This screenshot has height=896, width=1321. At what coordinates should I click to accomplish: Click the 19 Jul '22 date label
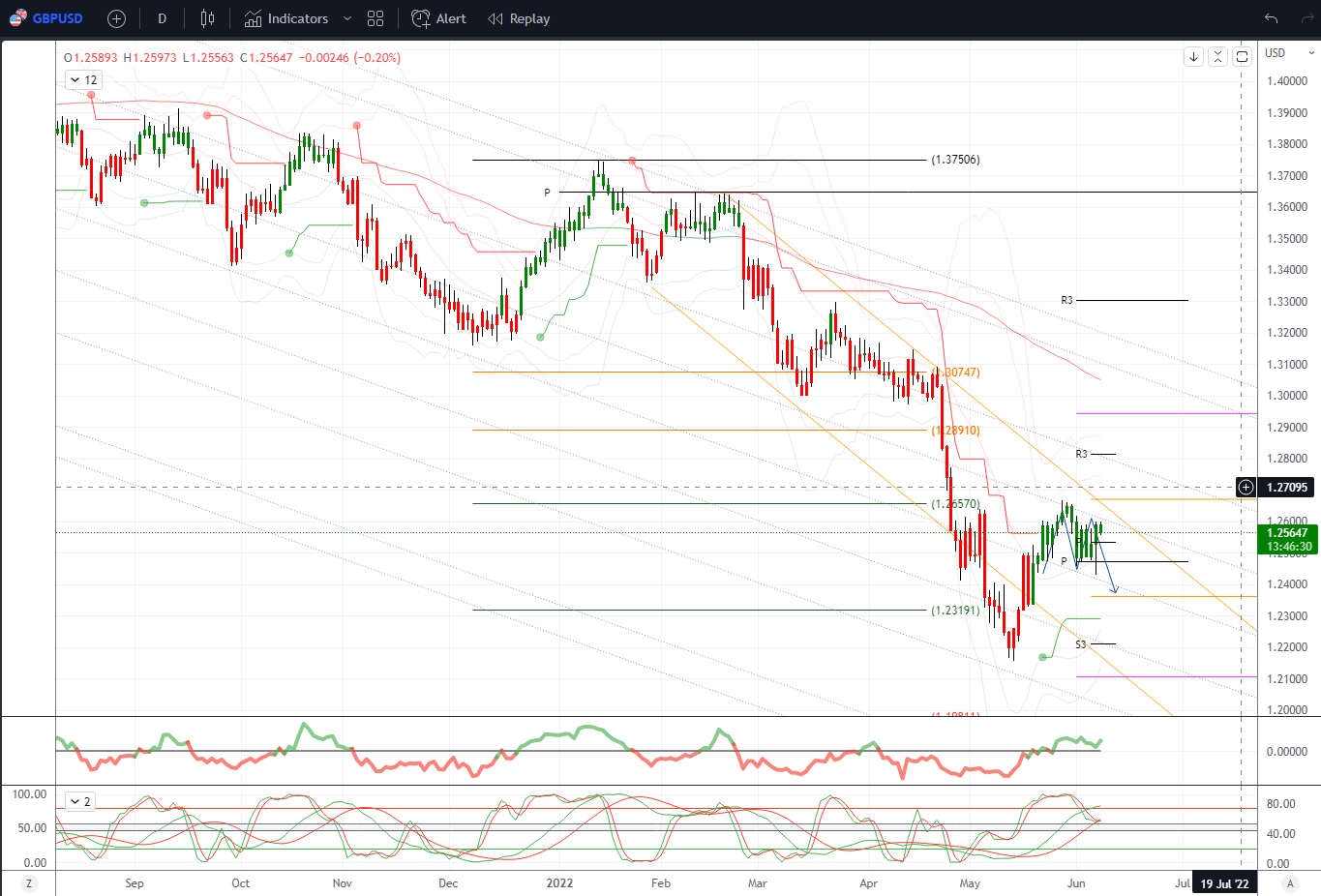1224,883
